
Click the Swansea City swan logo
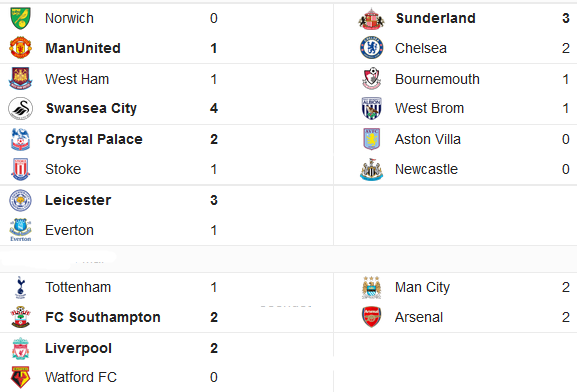pyautogui.click(x=21, y=109)
